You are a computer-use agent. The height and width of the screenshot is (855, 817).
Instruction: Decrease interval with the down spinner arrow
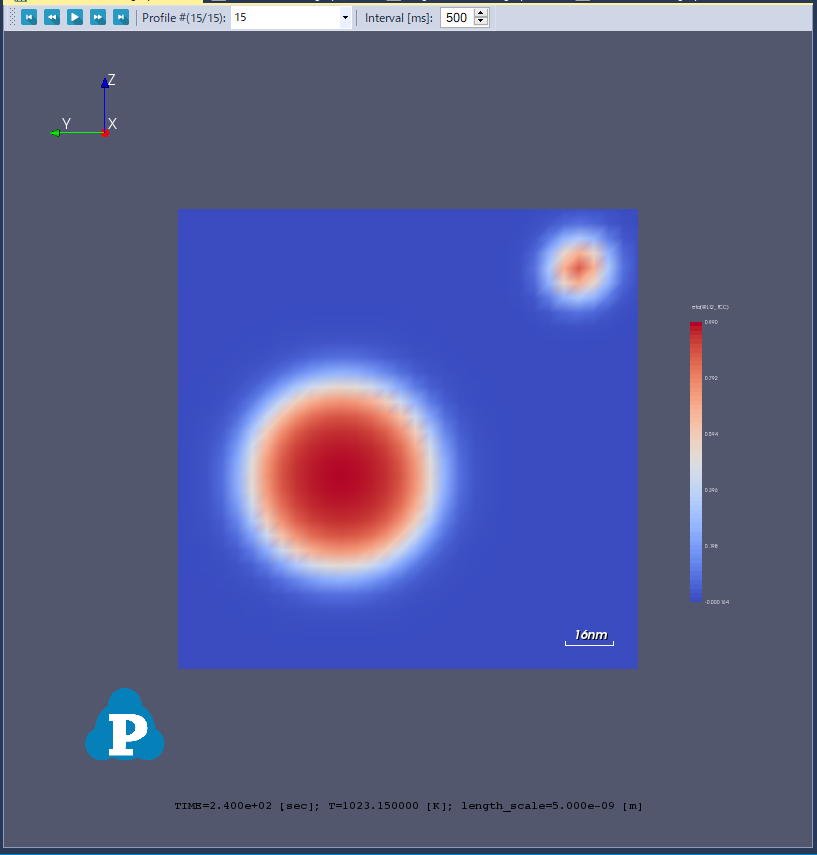pyautogui.click(x=481, y=22)
